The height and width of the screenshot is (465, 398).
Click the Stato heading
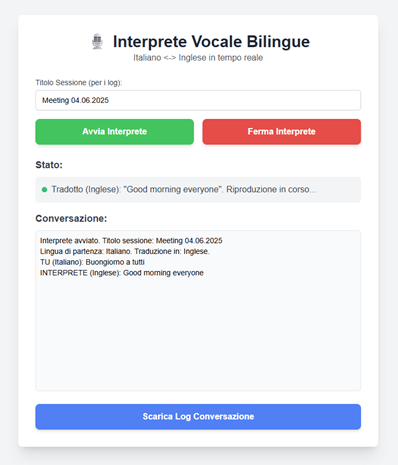pos(49,165)
